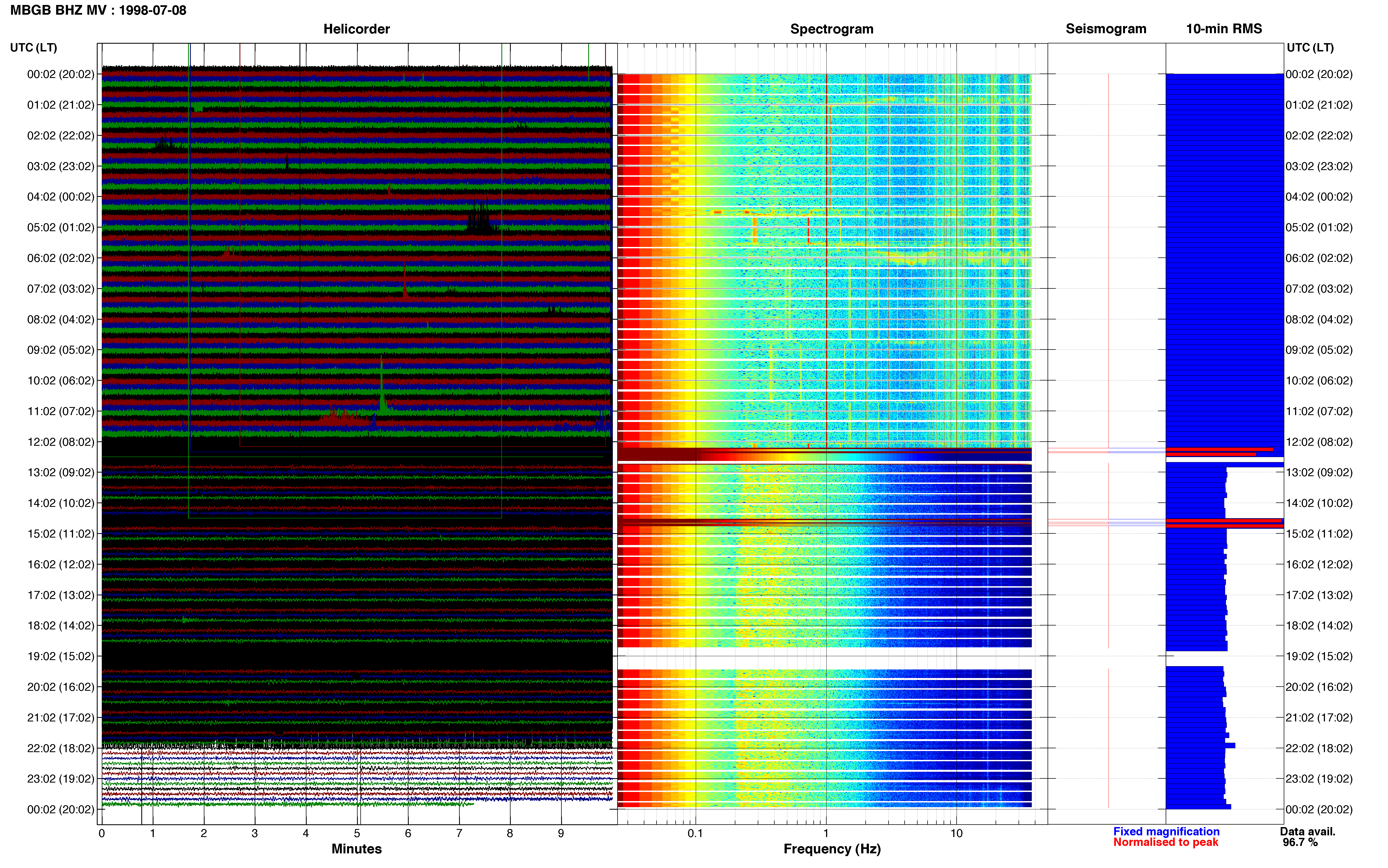
Task: Click RMS-side time label '02:02 (22:02)'
Action: click(x=1319, y=135)
